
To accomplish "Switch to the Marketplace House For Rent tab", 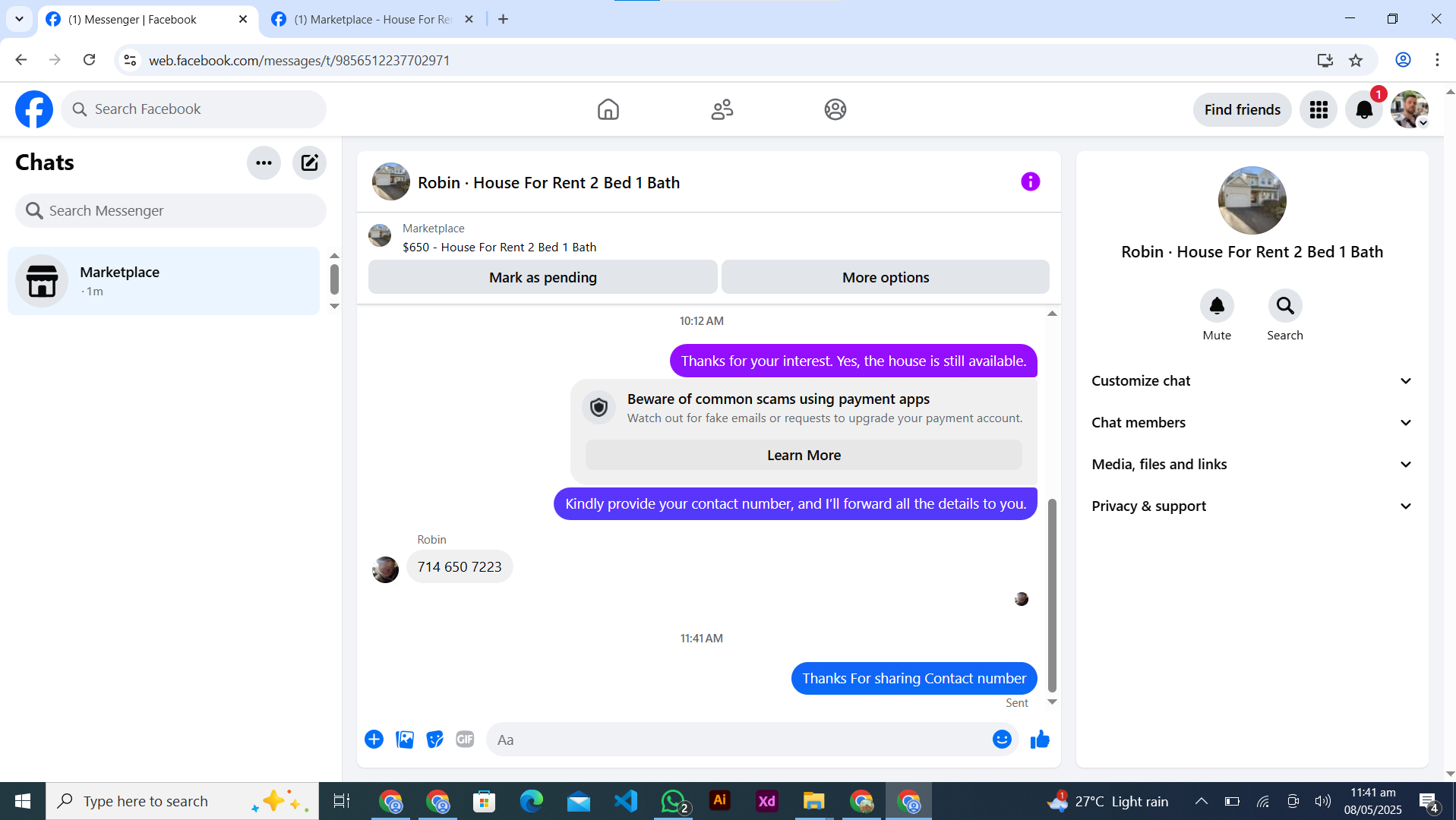I will tap(372, 20).
